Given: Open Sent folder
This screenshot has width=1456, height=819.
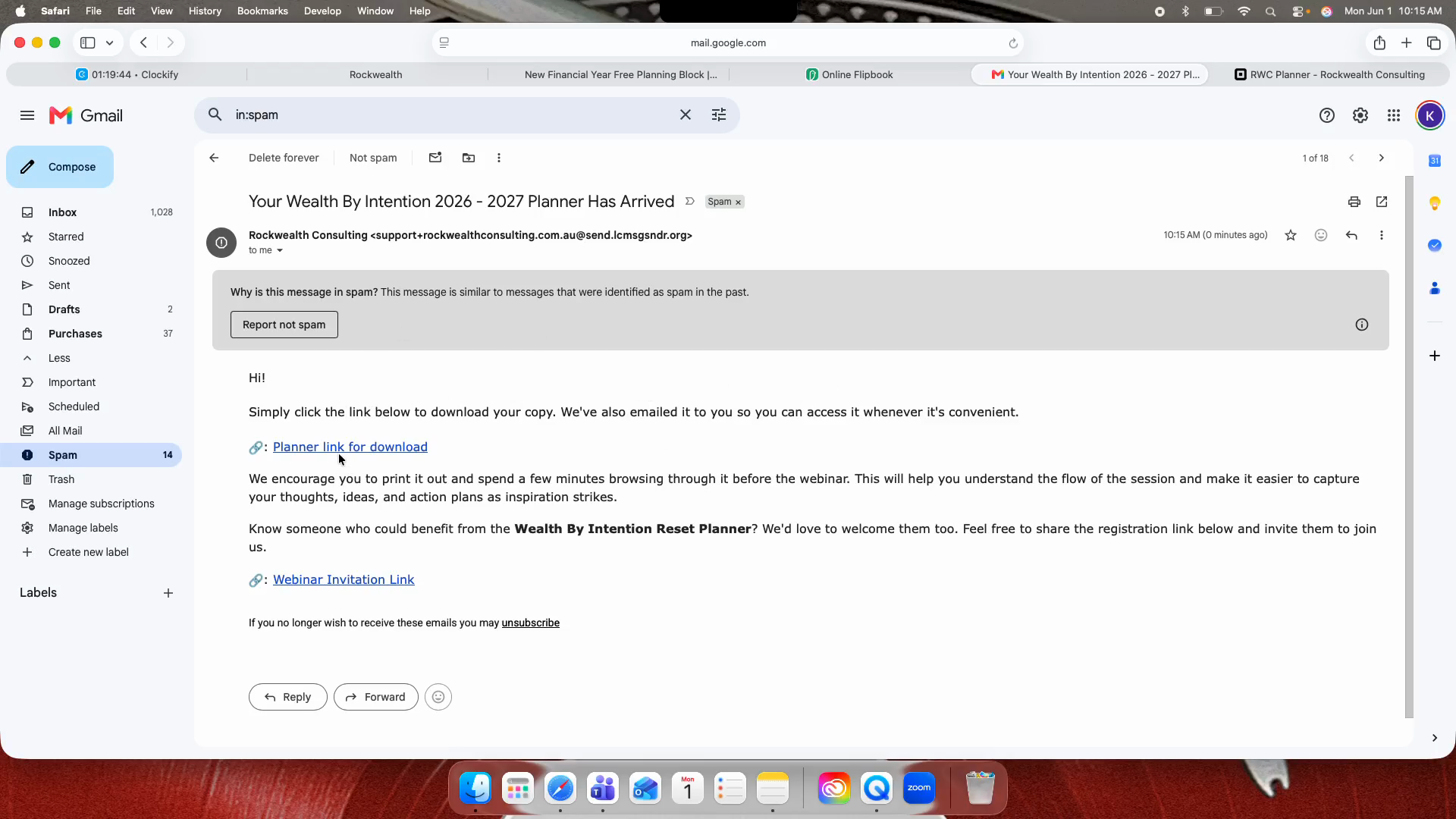Looking at the screenshot, I should pyautogui.click(x=91, y=285).
